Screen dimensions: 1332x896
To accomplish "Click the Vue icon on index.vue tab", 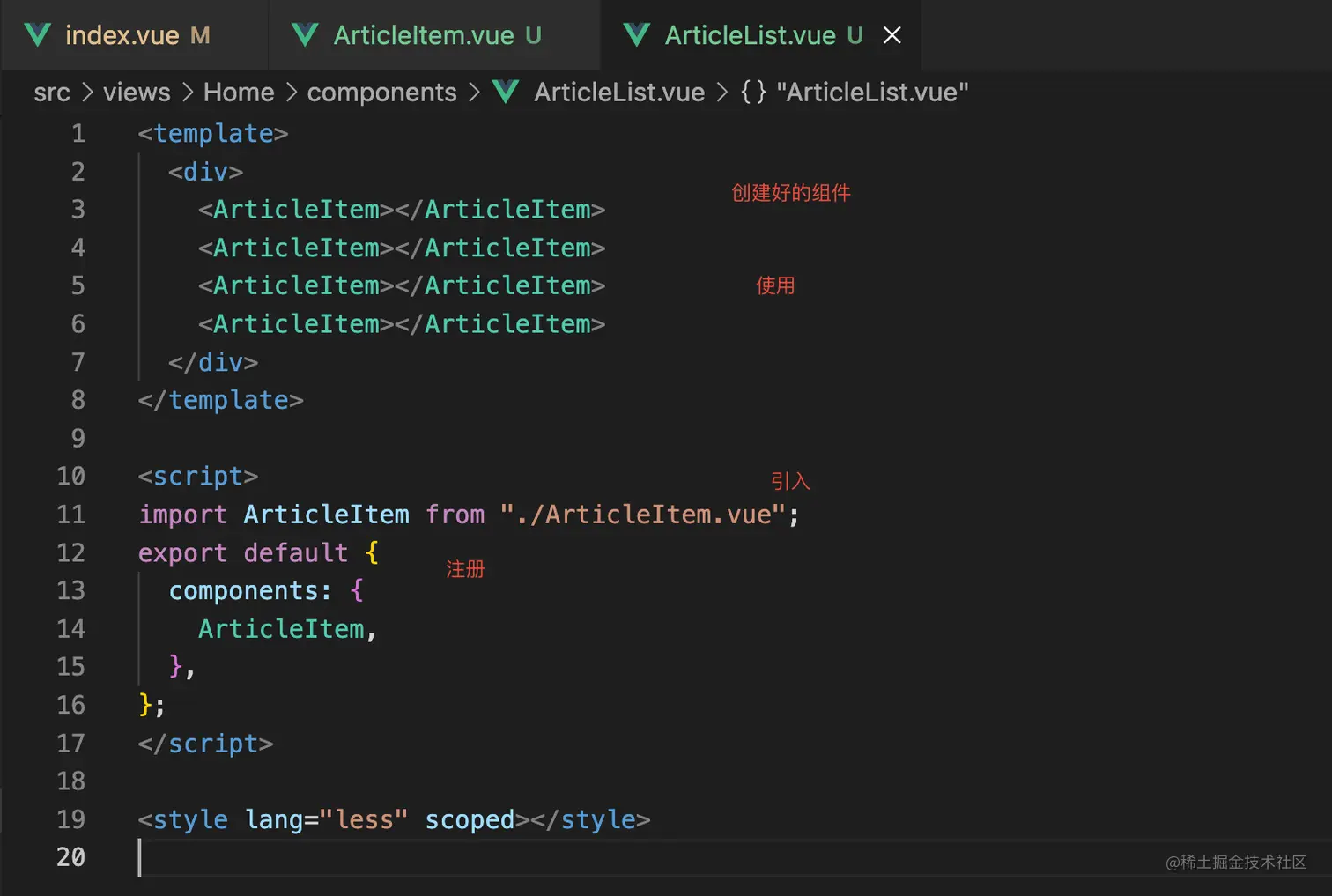I will (38, 35).
